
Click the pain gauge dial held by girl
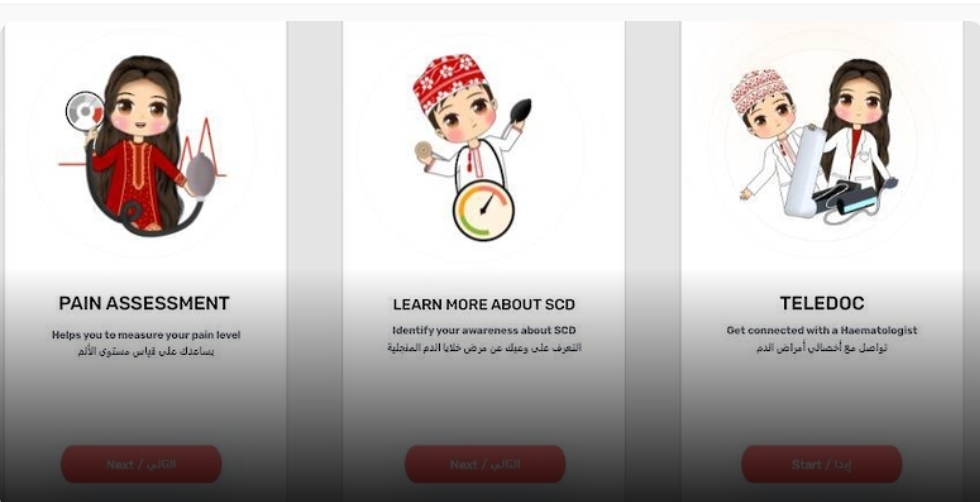click(x=86, y=111)
